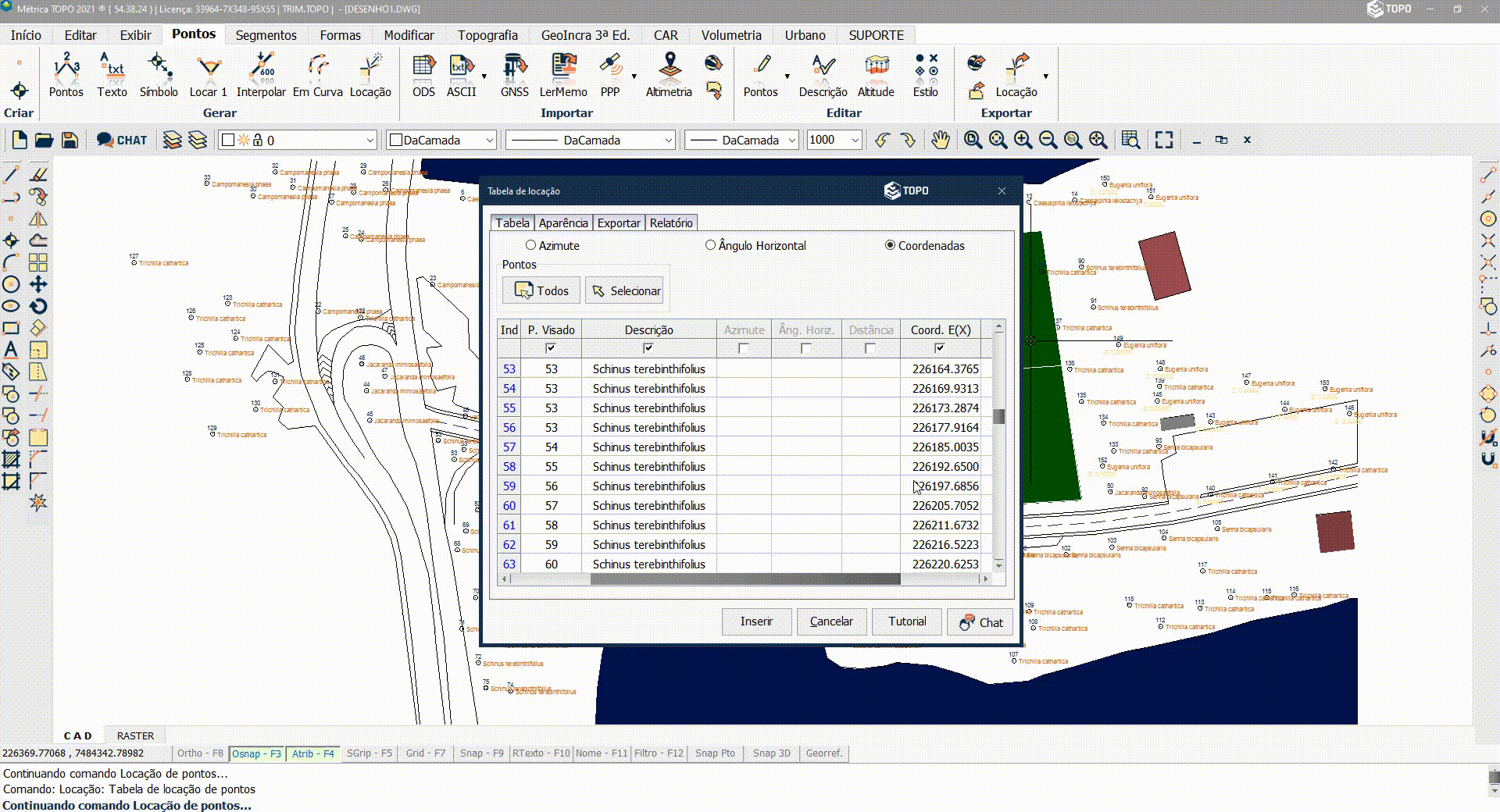This screenshot has width=1500, height=812.
Task: Click the Todos points button
Action: pyautogui.click(x=541, y=291)
